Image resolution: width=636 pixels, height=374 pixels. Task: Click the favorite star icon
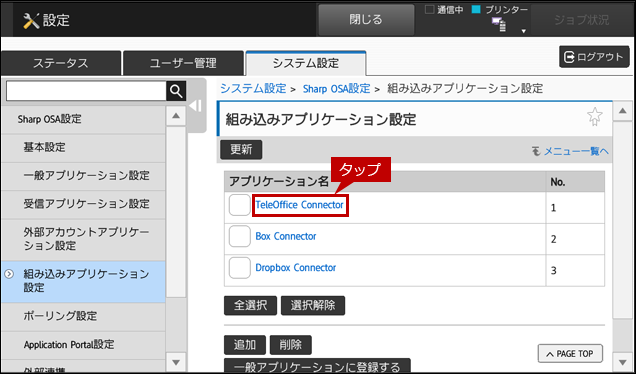click(x=595, y=117)
